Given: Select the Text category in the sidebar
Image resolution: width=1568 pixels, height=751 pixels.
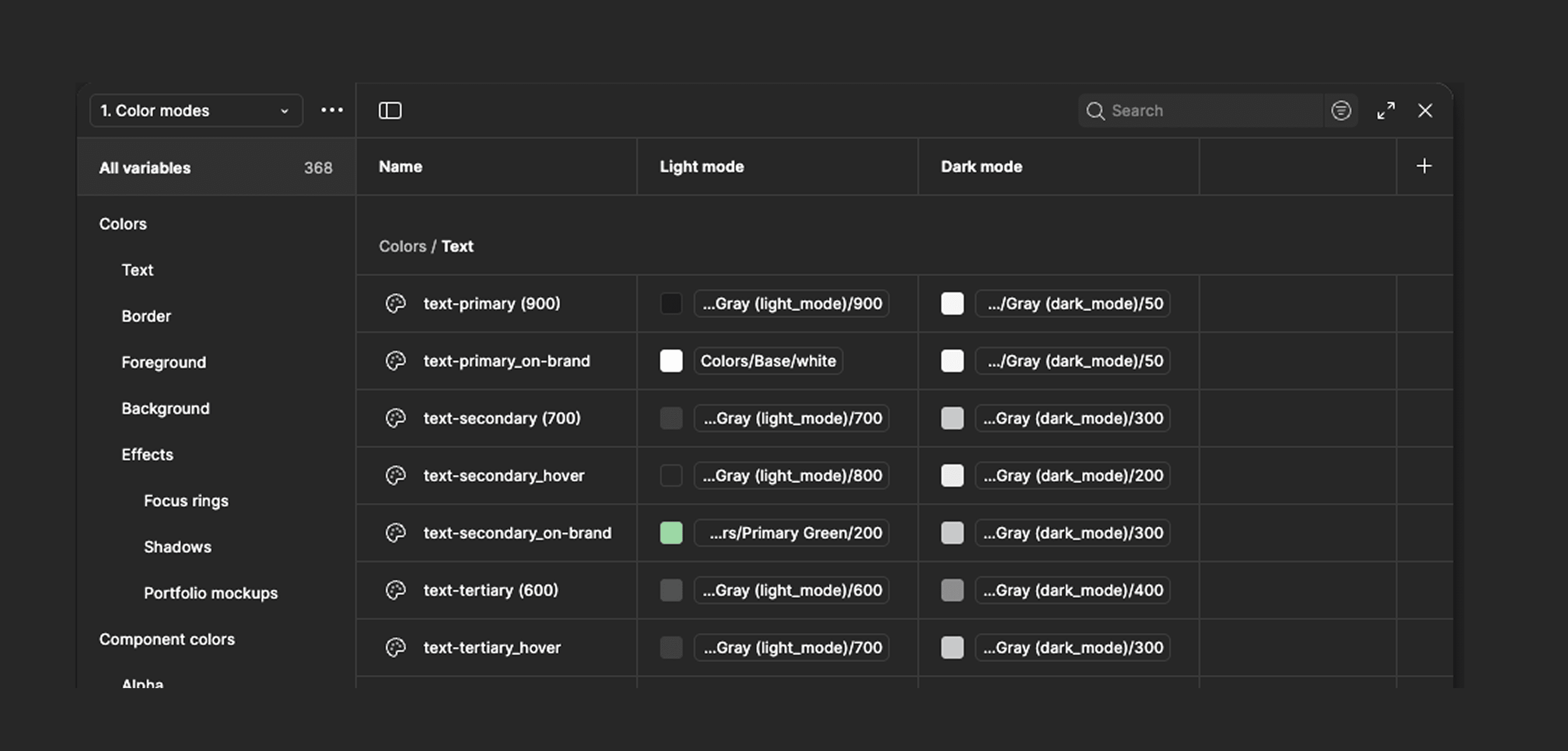Looking at the screenshot, I should (138, 269).
